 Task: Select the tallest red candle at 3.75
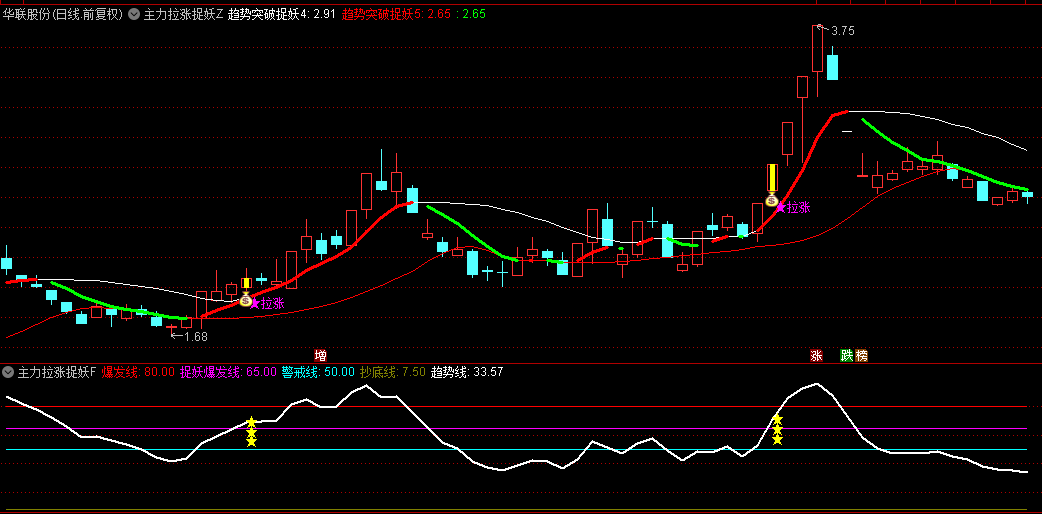pyautogui.click(x=817, y=48)
